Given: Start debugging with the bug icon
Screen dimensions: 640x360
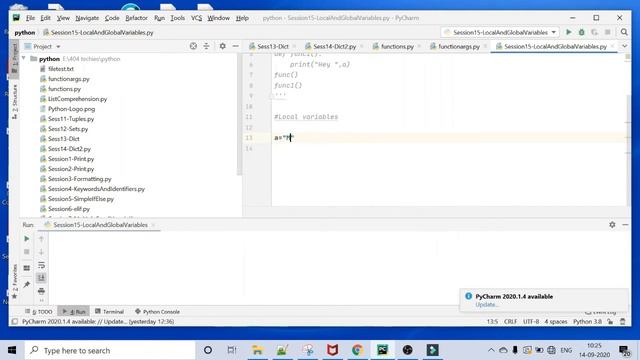Looking at the screenshot, I should click(582, 32).
